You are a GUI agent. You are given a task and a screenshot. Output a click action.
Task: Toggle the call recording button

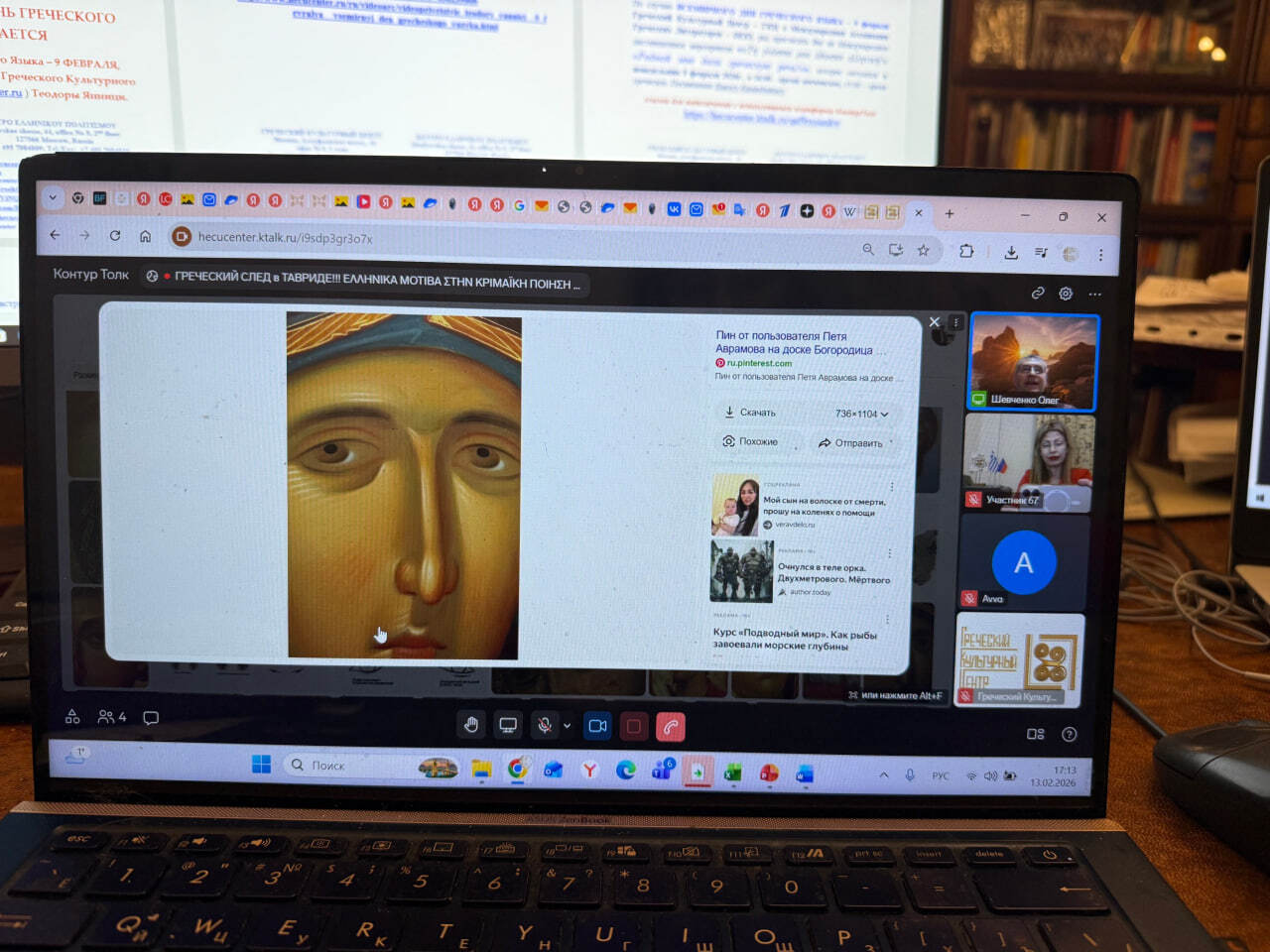(633, 727)
